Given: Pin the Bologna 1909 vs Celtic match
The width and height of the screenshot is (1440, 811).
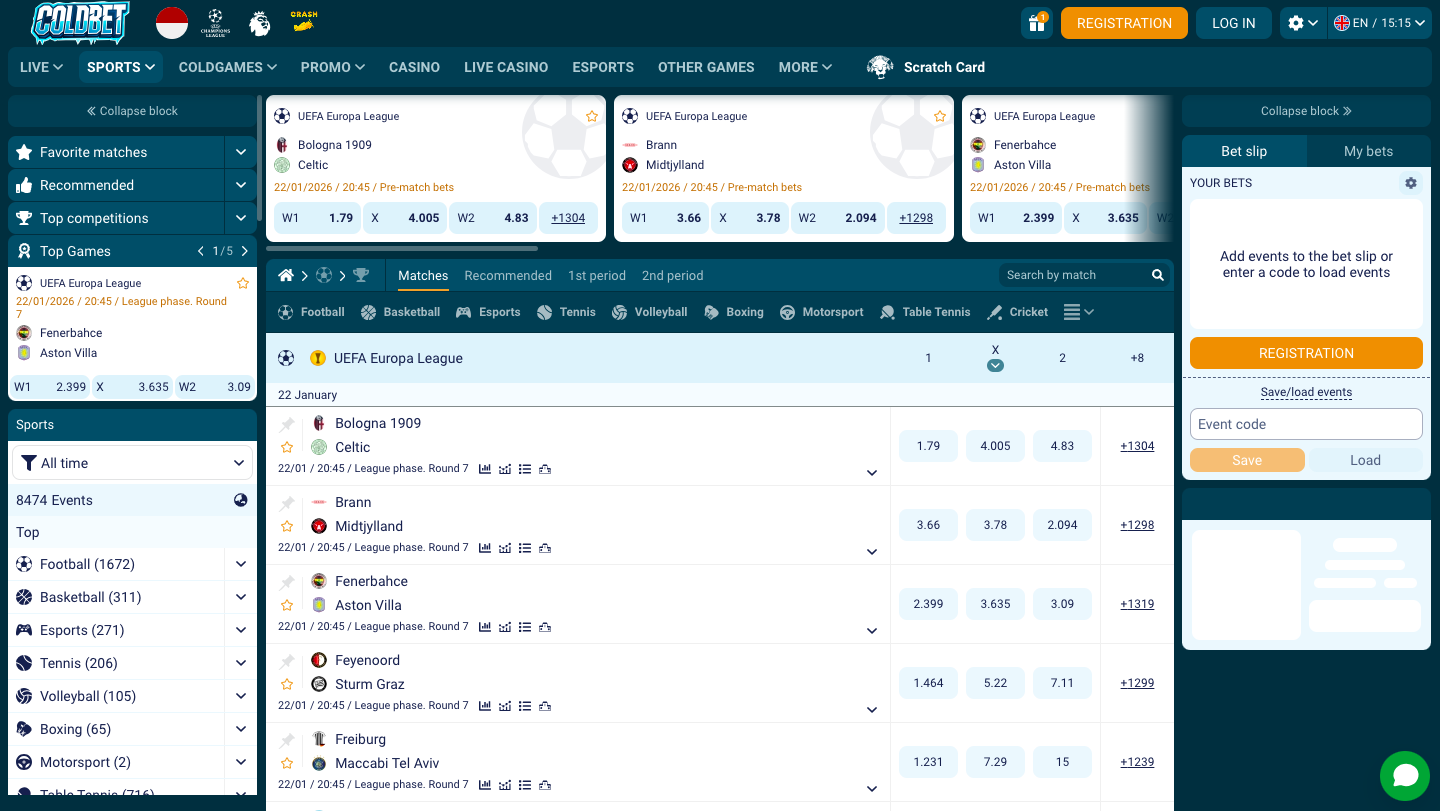Looking at the screenshot, I should [287, 424].
